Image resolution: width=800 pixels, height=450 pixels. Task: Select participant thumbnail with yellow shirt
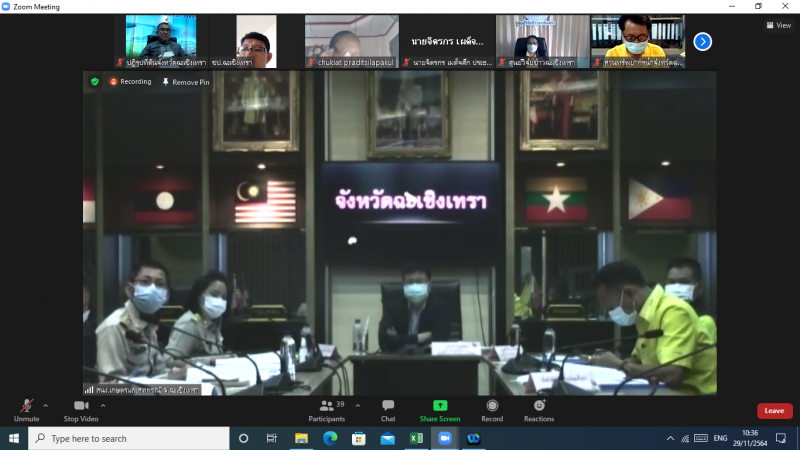(x=638, y=41)
